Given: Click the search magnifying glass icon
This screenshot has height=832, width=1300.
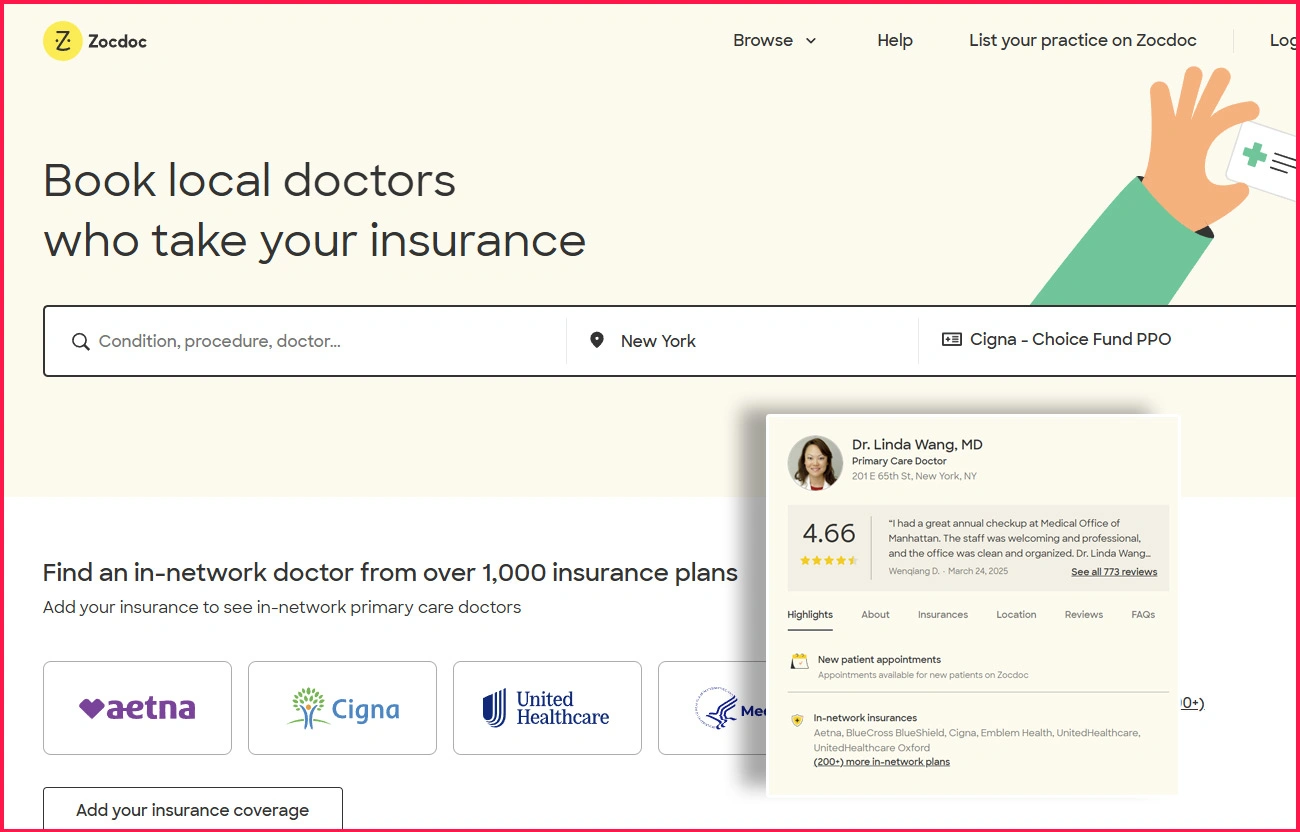Looking at the screenshot, I should [81, 342].
